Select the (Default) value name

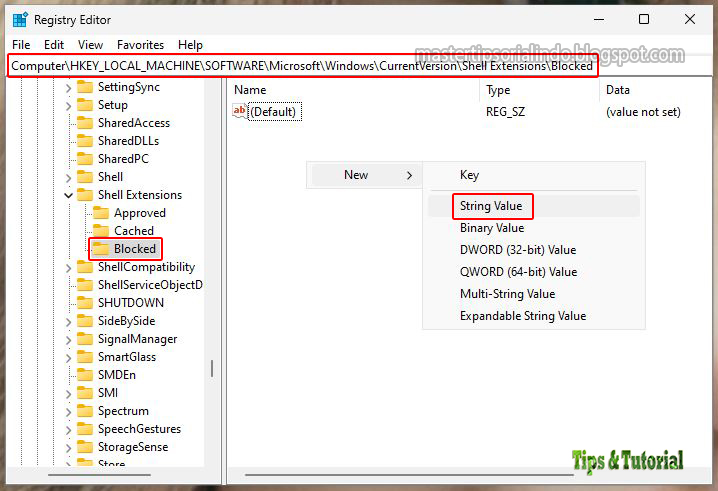click(273, 112)
